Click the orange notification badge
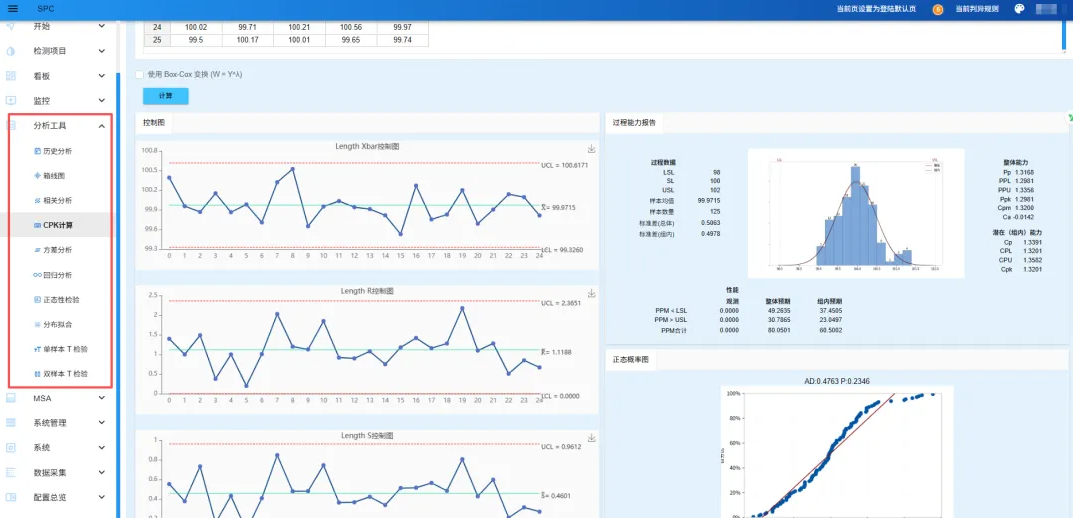The width and height of the screenshot is (1073, 518). [x=938, y=9]
